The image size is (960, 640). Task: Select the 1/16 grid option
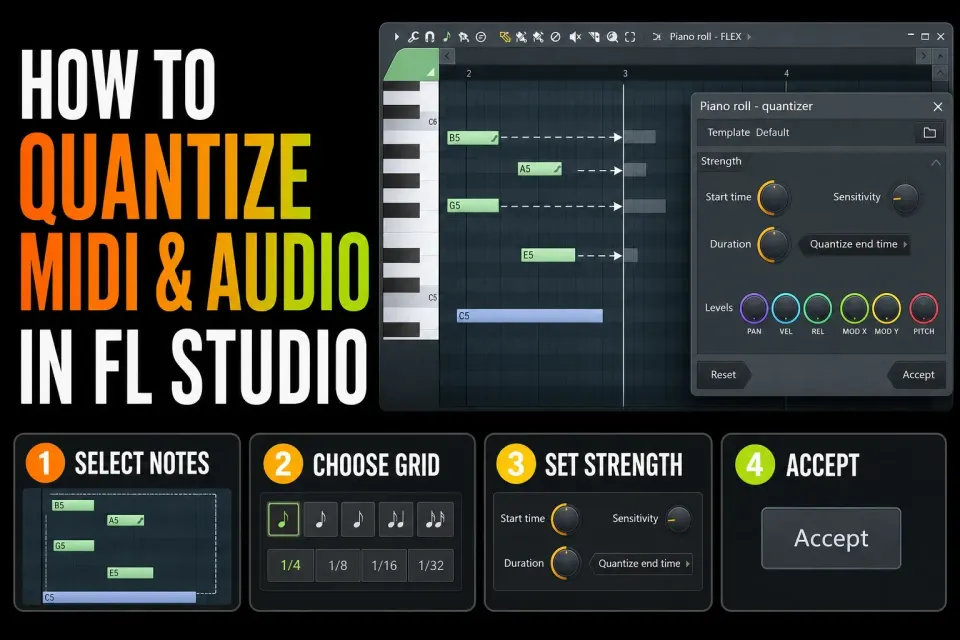click(x=384, y=565)
